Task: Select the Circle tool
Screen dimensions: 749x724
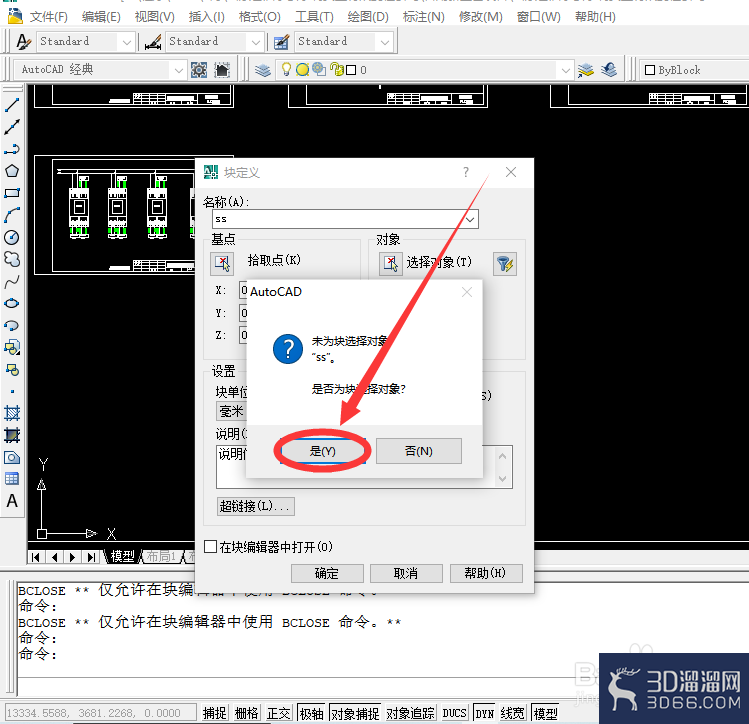Action: click(x=11, y=237)
